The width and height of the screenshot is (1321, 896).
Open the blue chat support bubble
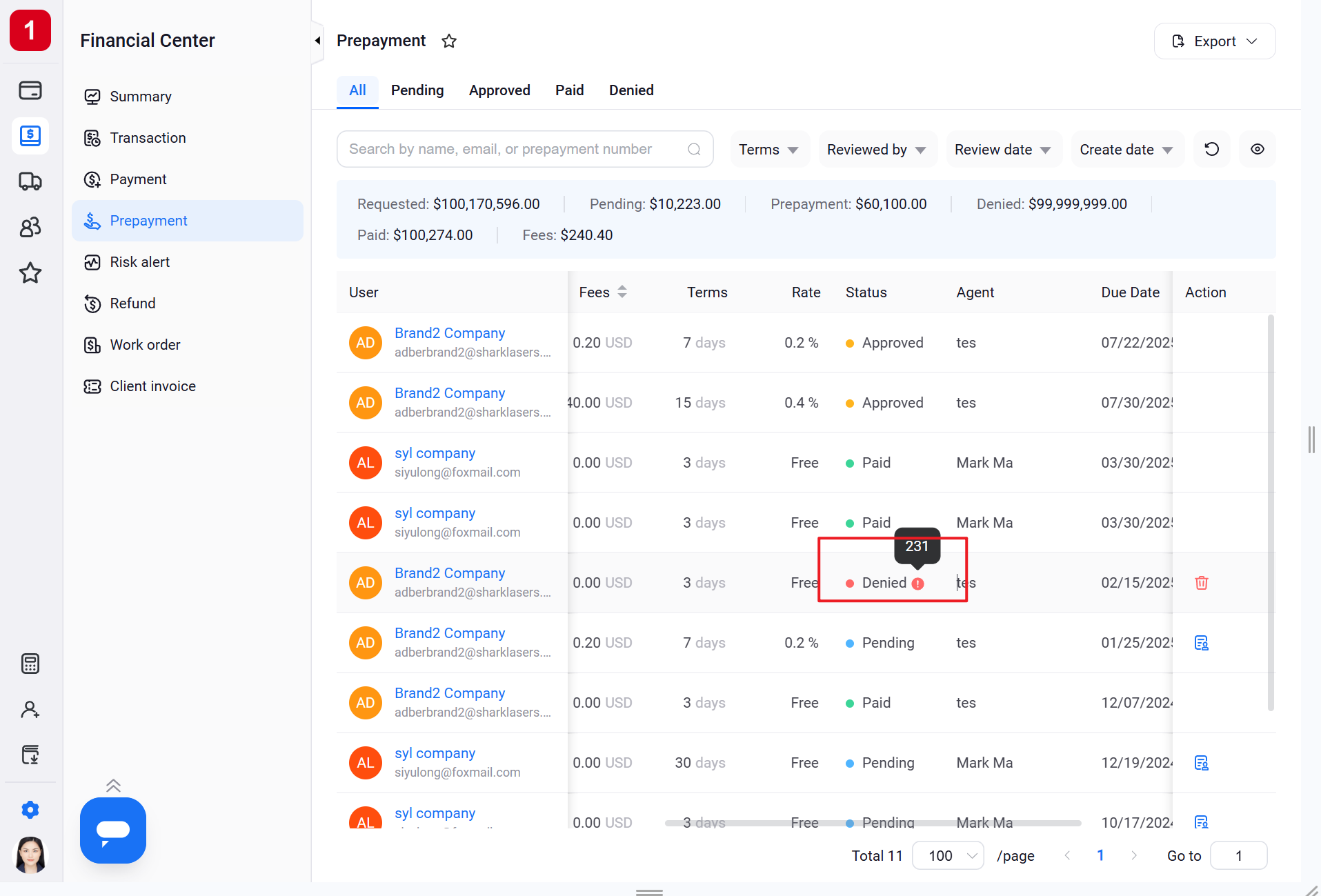113,830
